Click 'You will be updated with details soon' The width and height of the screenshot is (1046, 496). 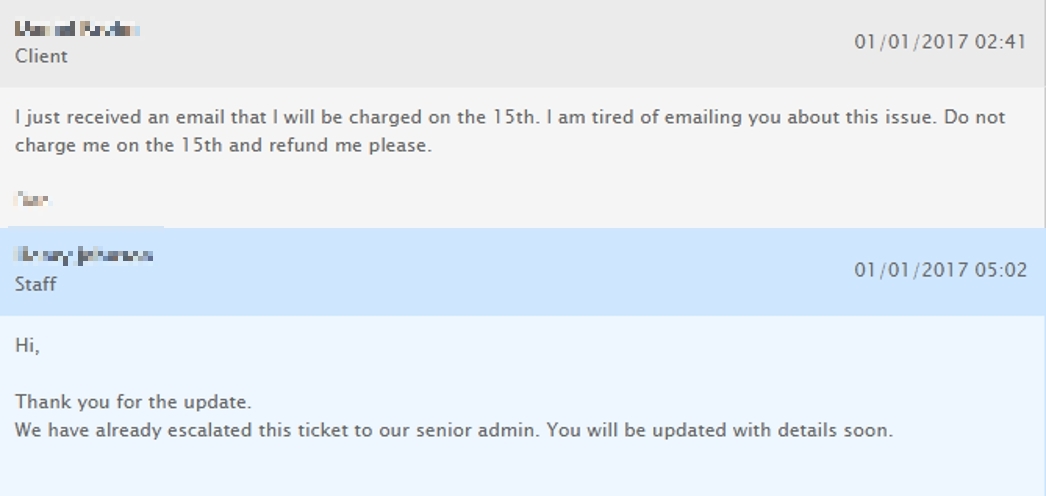click(719, 430)
